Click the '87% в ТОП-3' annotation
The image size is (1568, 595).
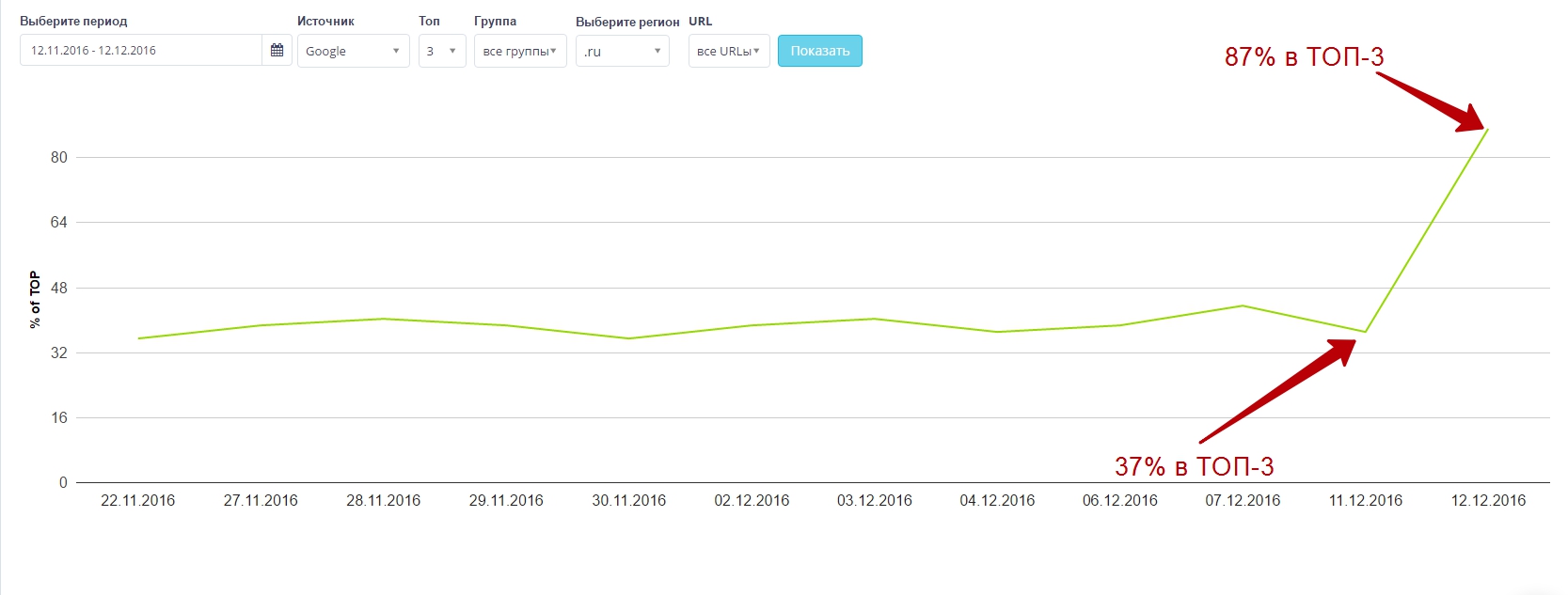click(1304, 57)
